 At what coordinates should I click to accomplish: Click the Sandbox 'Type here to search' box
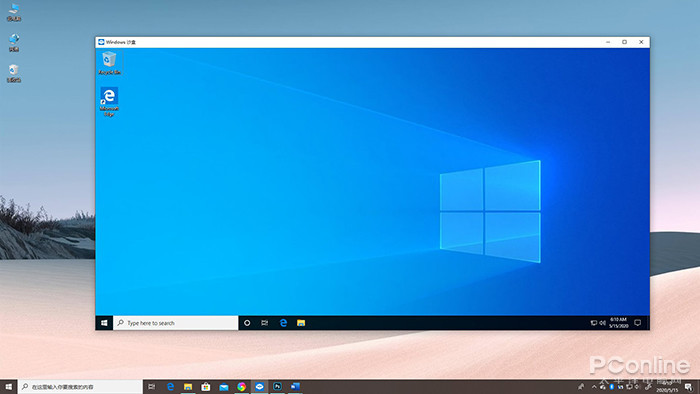tap(175, 323)
